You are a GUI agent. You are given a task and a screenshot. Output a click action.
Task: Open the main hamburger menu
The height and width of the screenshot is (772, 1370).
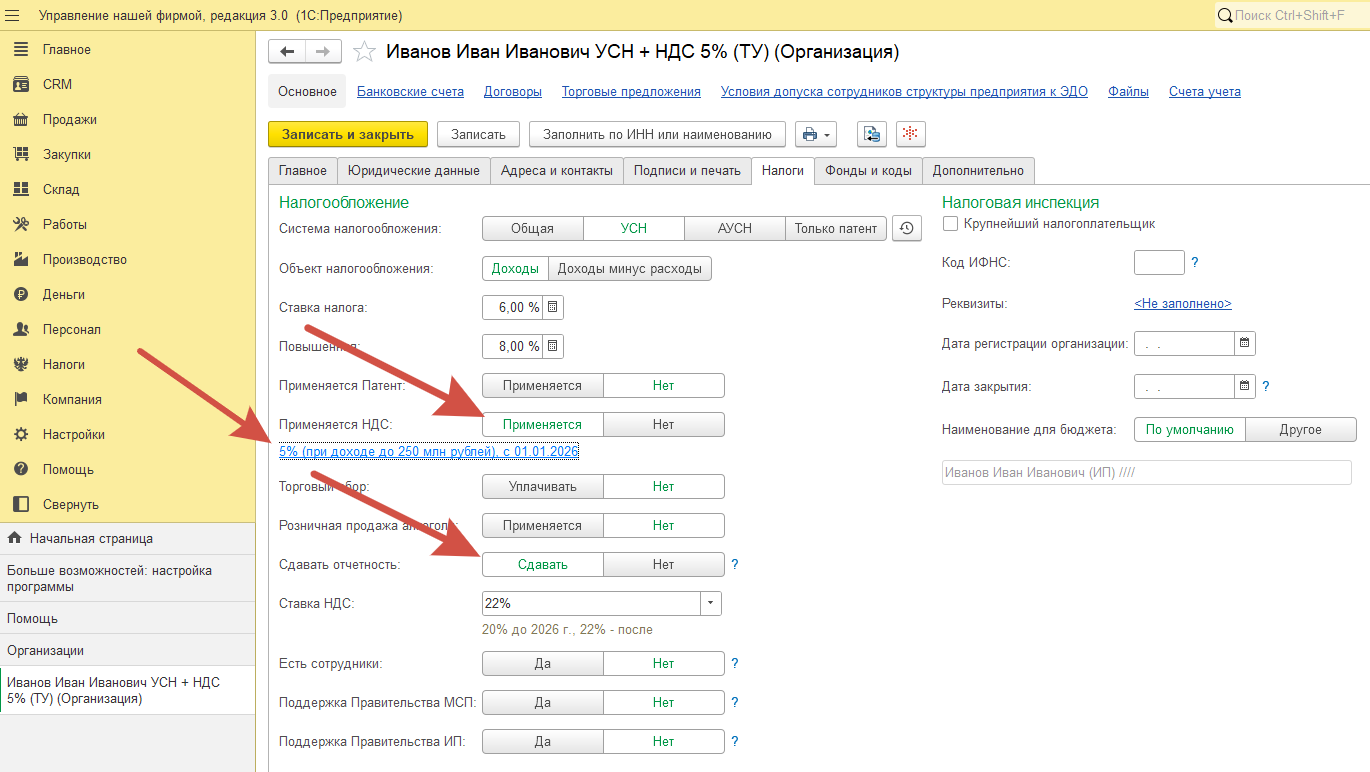[x=13, y=15]
